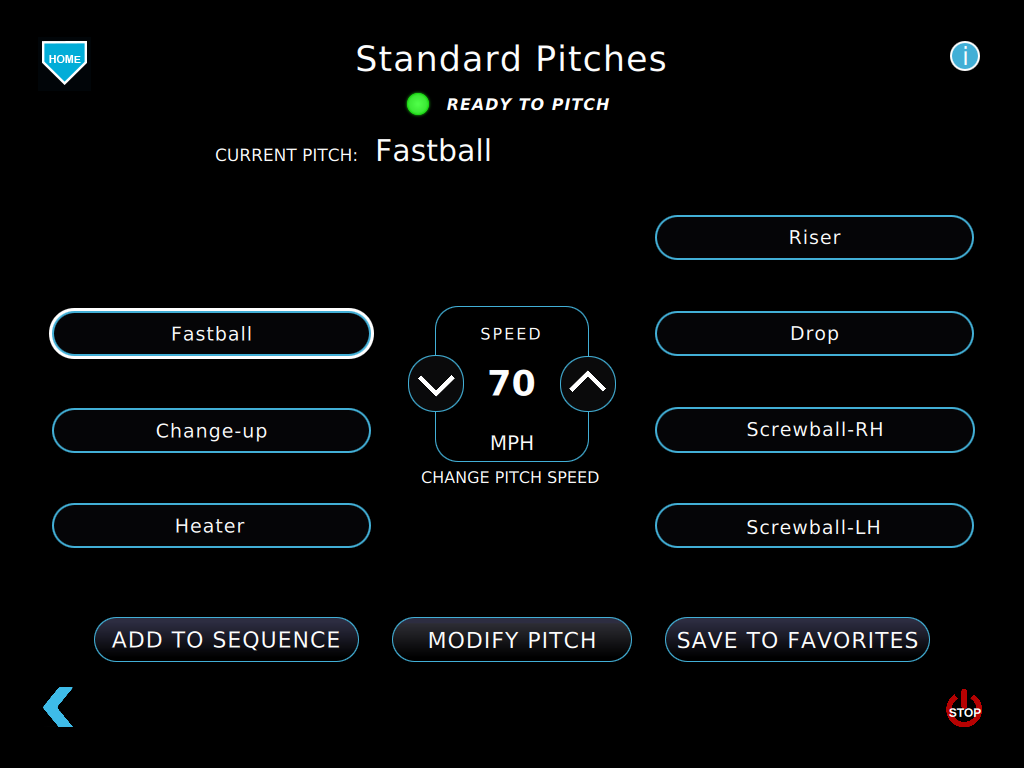The height and width of the screenshot is (768, 1024).
Task: Click the Standard Pitches title
Action: (x=511, y=59)
